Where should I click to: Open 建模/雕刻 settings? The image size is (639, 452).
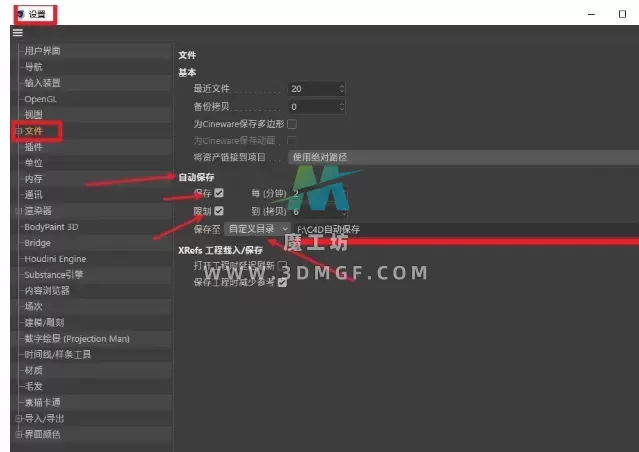44,323
